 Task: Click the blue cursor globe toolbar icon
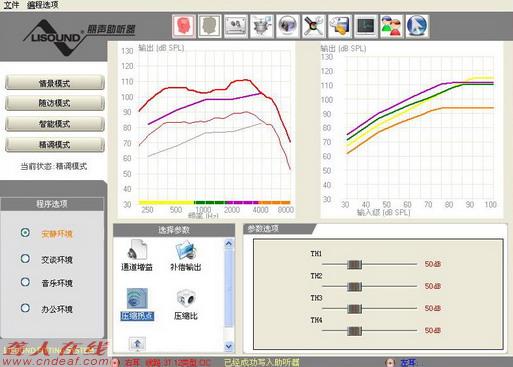point(418,26)
